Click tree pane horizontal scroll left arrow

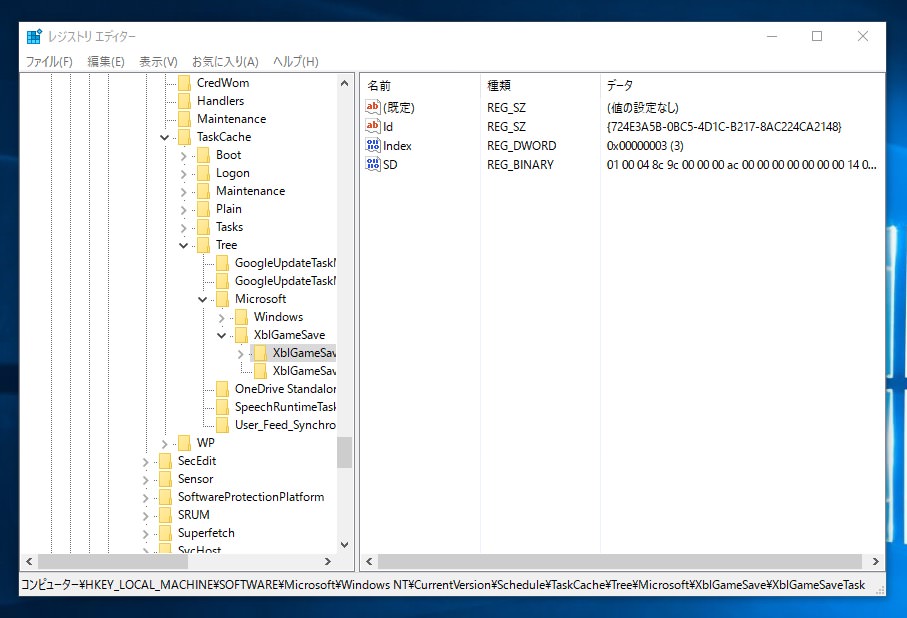click(x=29, y=561)
